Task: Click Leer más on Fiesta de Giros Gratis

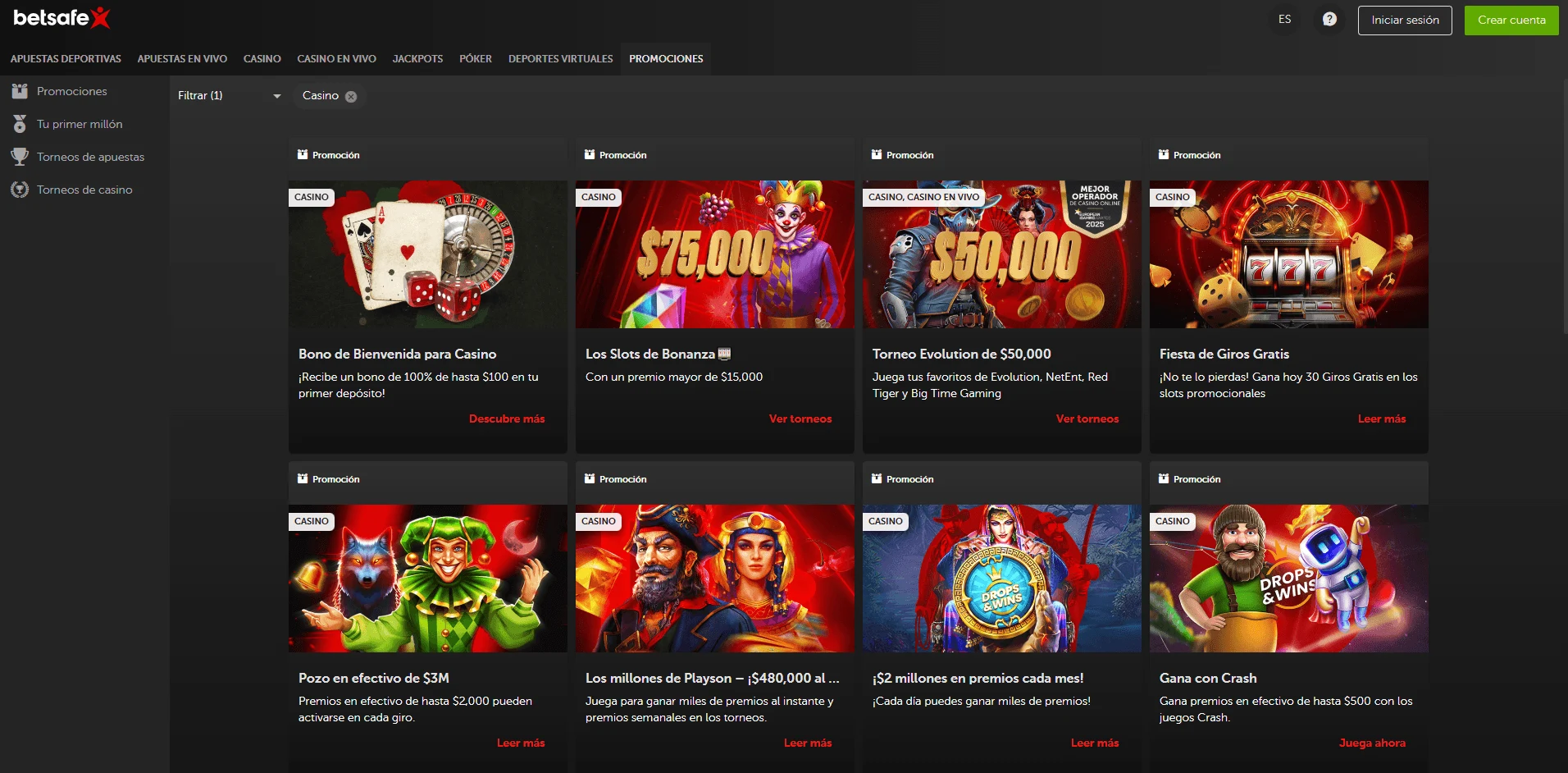Action: click(x=1382, y=419)
